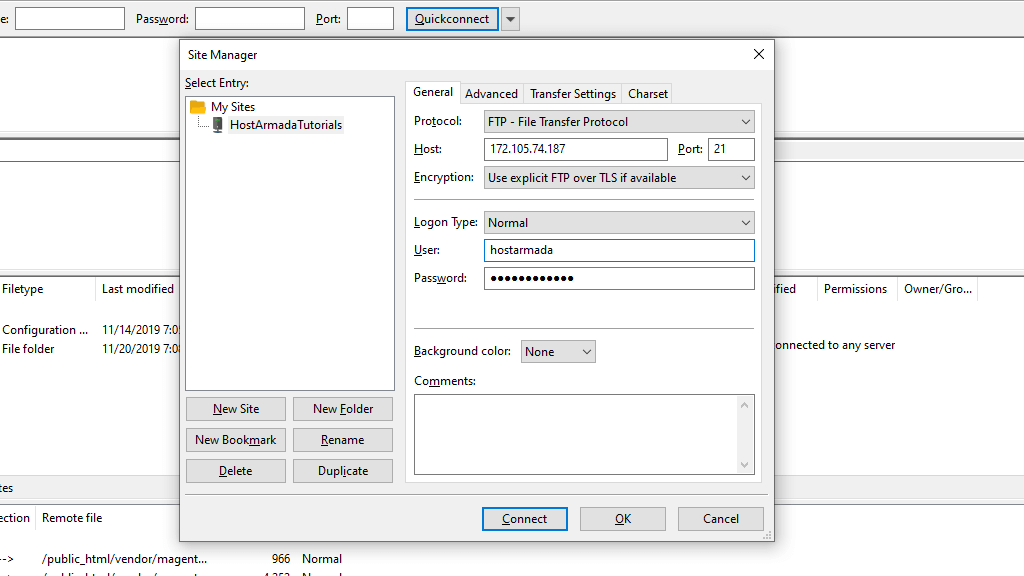Click the Host field in Site Manager
The image size is (1024, 576).
(x=575, y=149)
